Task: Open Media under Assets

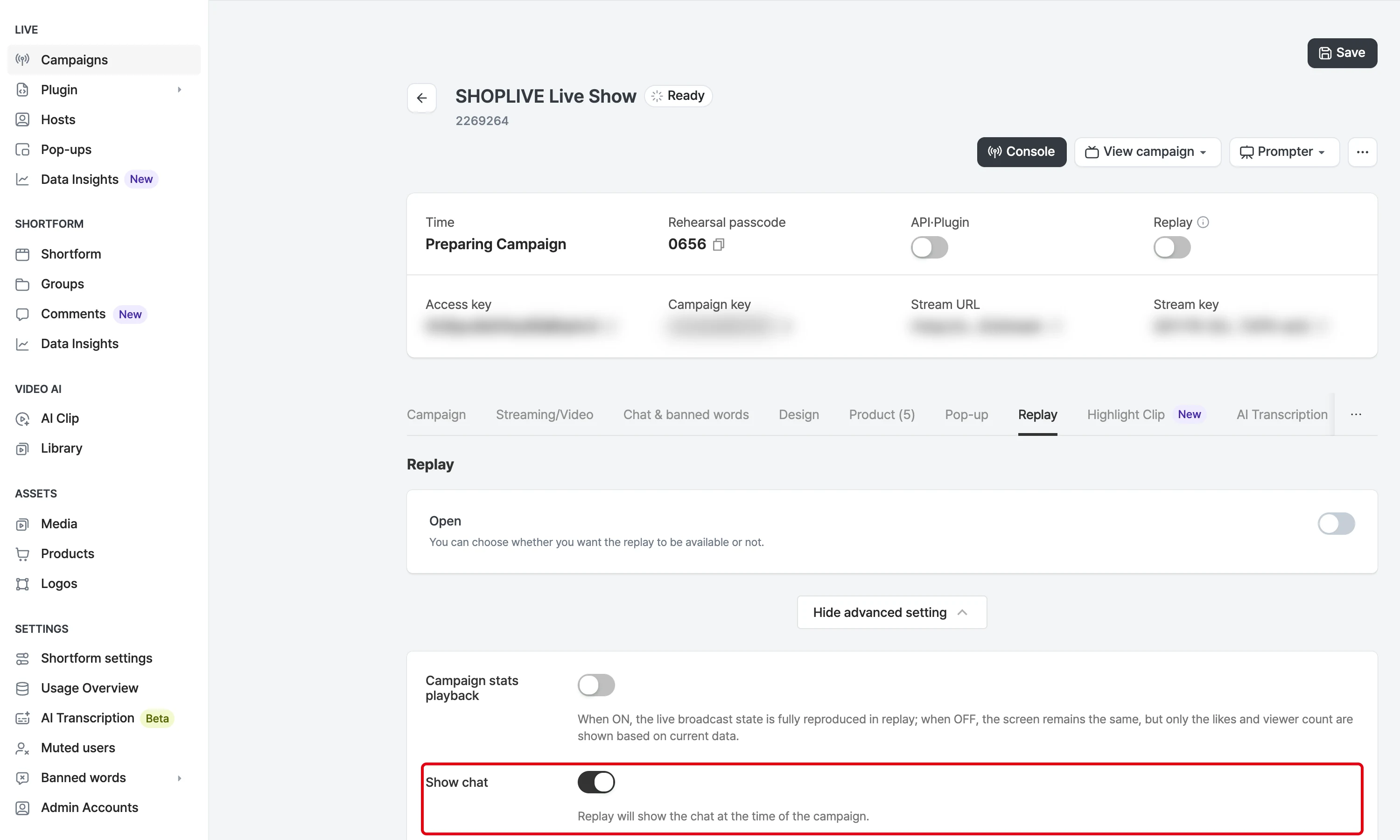Action: tap(104, 524)
